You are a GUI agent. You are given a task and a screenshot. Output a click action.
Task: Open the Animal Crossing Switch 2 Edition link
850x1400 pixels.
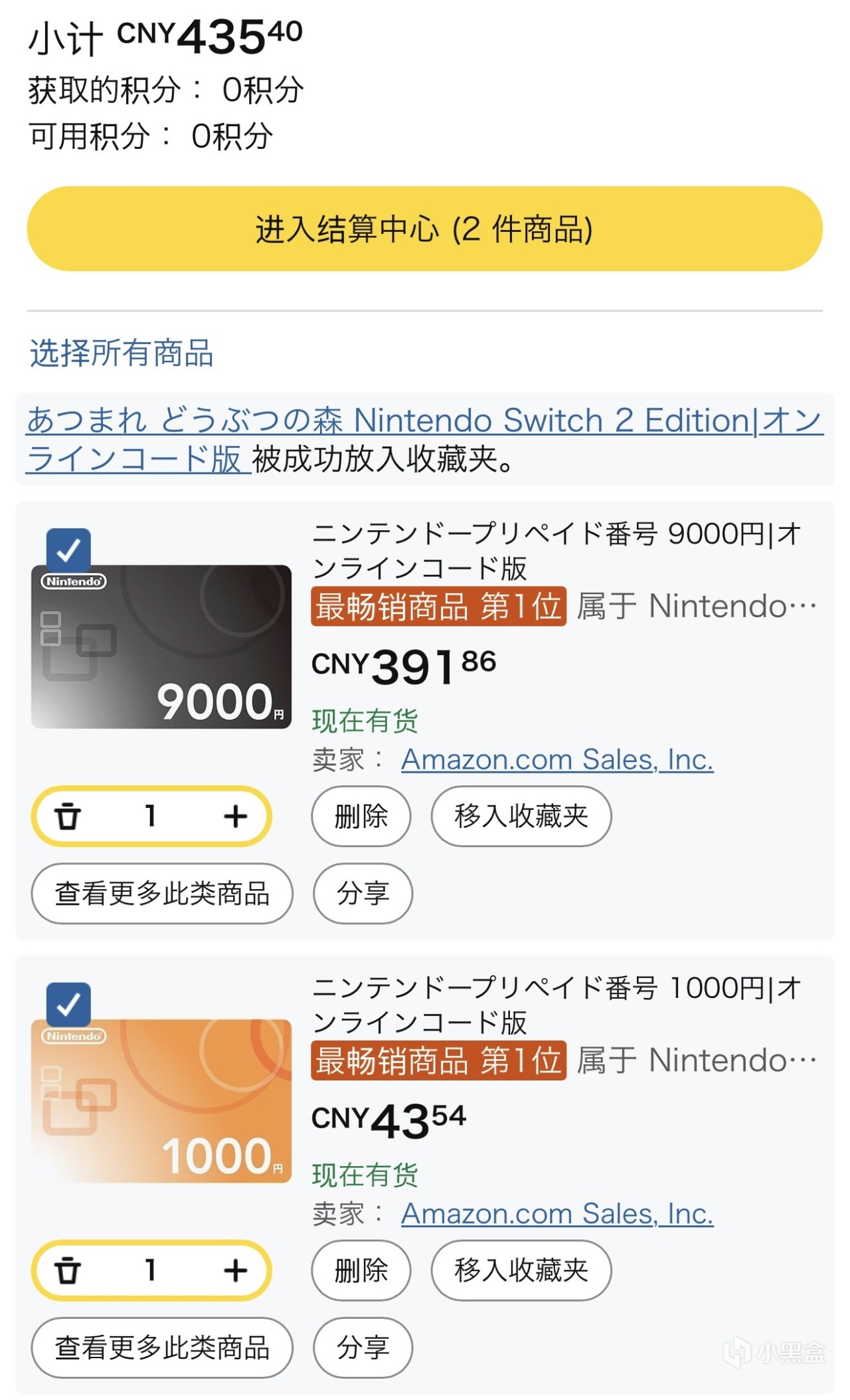(424, 421)
